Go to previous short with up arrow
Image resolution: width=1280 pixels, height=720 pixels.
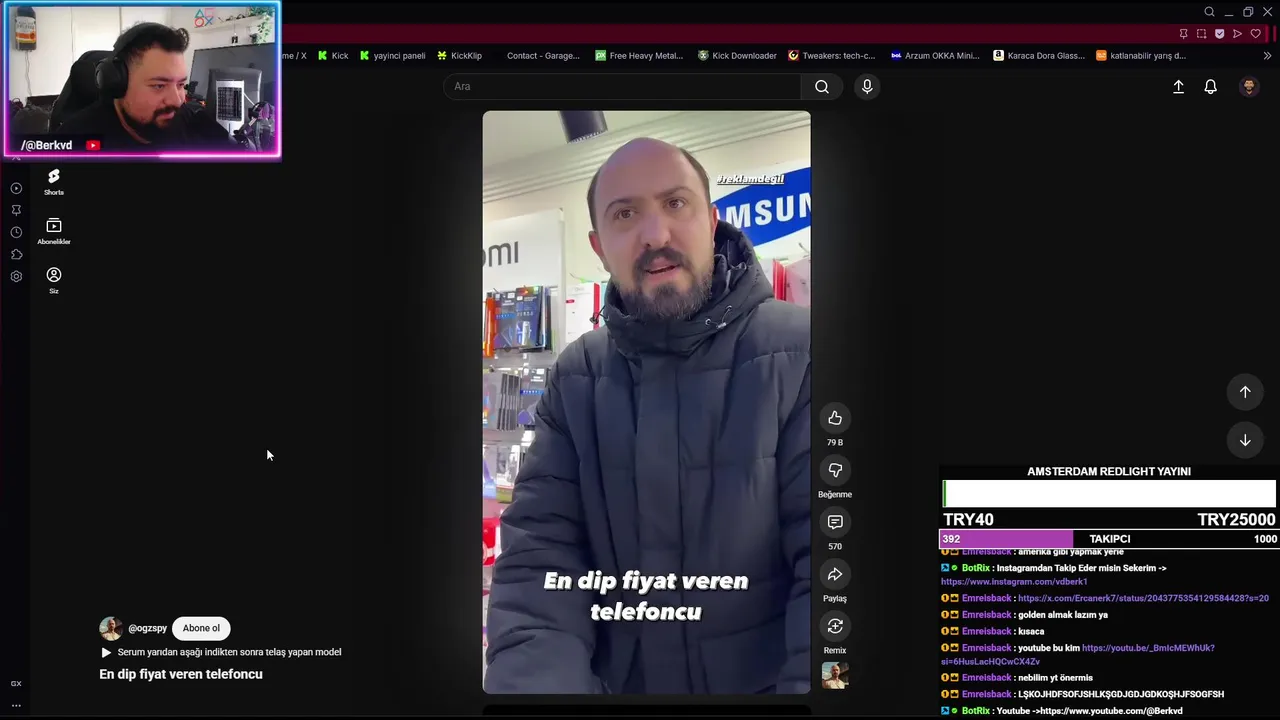click(1245, 392)
